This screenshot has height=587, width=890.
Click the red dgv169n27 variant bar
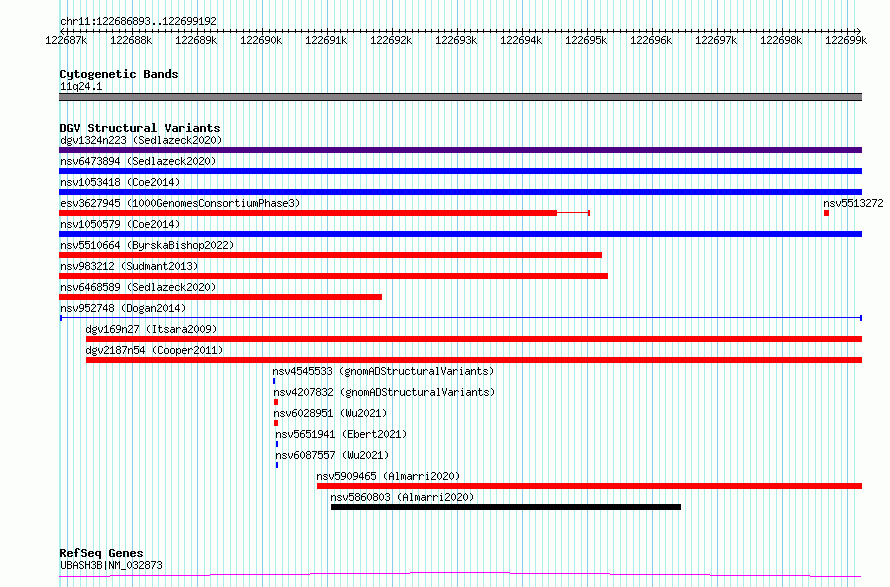pos(474,339)
